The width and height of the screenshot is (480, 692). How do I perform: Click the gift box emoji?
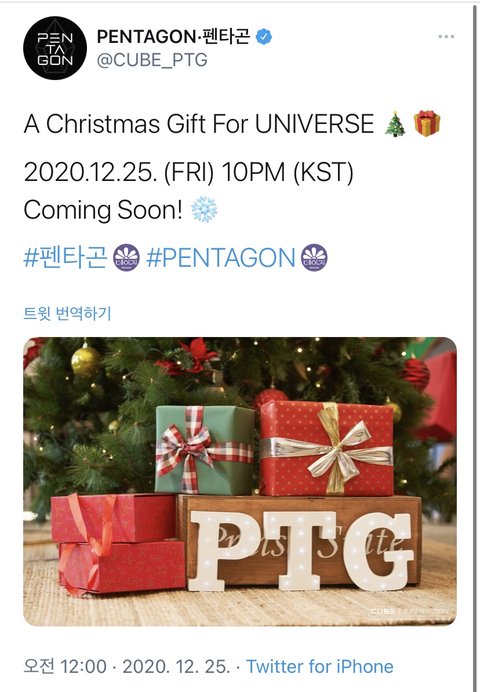(427, 123)
